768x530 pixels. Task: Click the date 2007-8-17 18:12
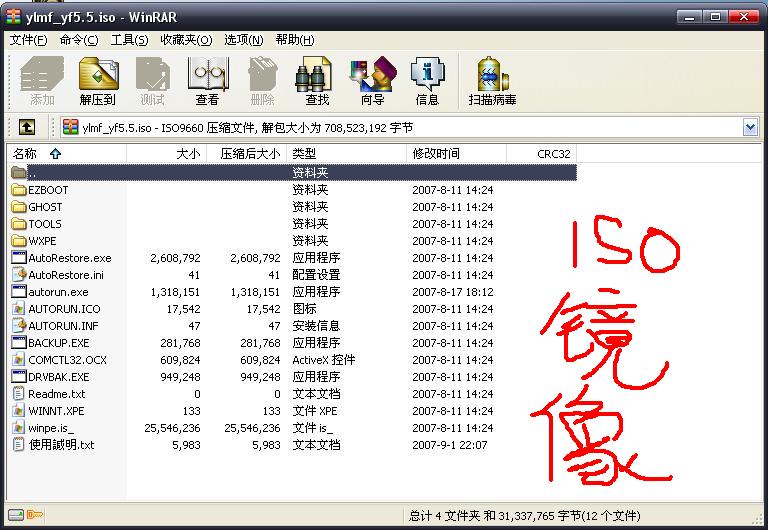(453, 292)
